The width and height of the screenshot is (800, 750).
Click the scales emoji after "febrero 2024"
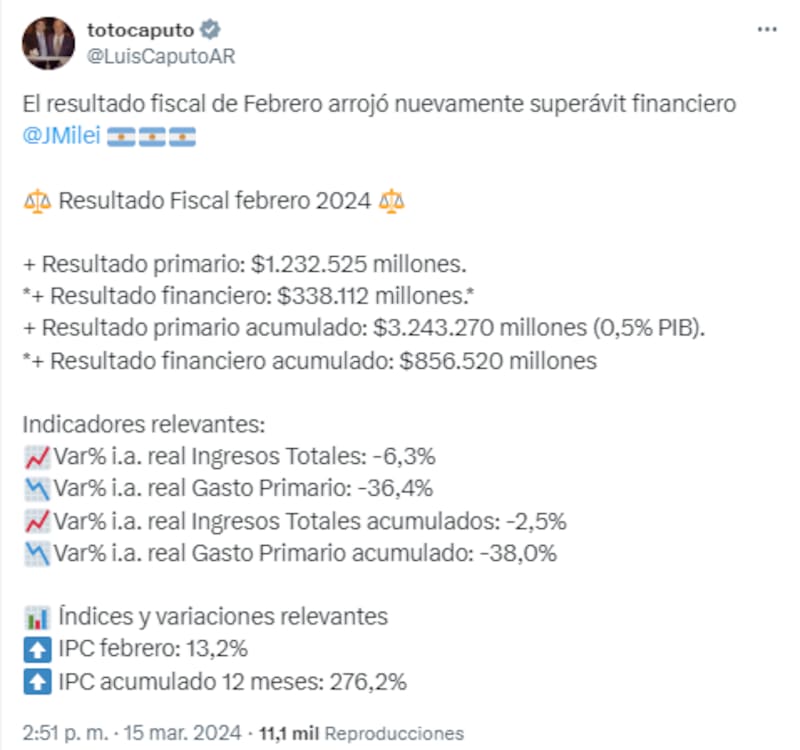pyautogui.click(x=391, y=201)
